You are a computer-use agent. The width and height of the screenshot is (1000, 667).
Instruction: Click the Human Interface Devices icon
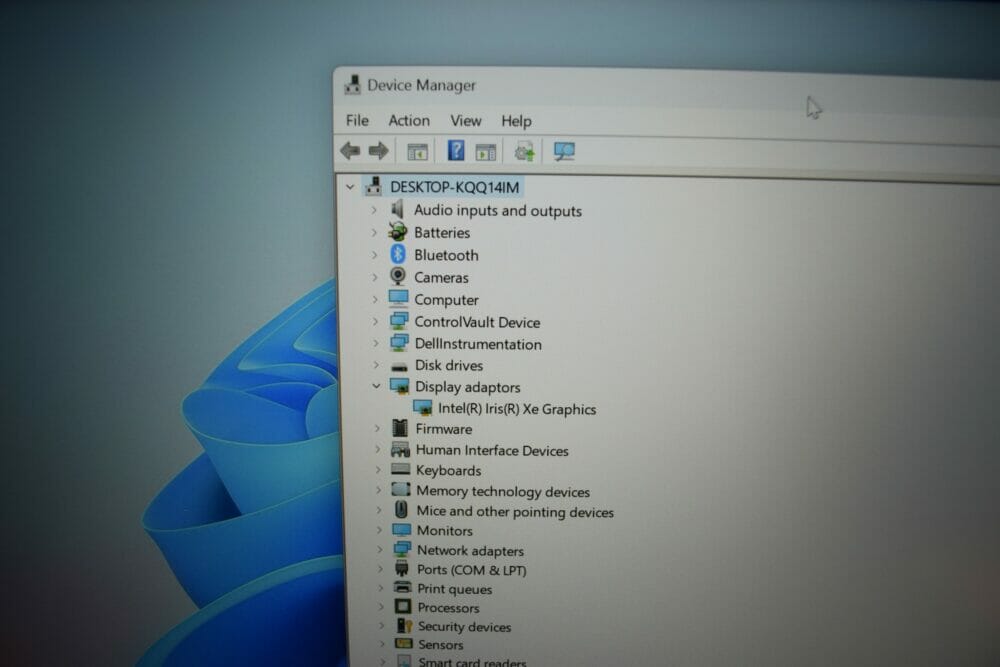(400, 450)
